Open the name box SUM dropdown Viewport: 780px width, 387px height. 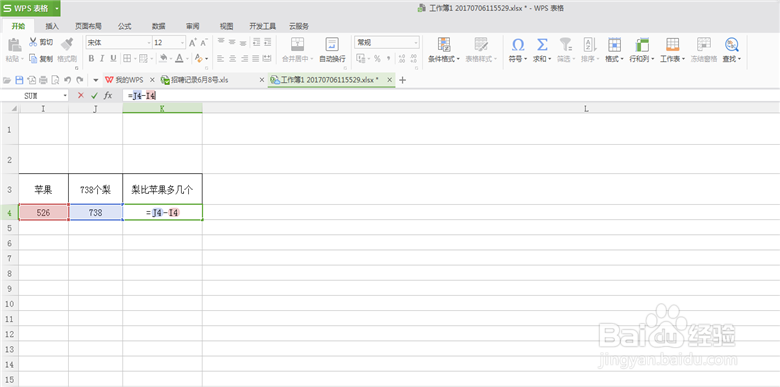[x=65, y=96]
